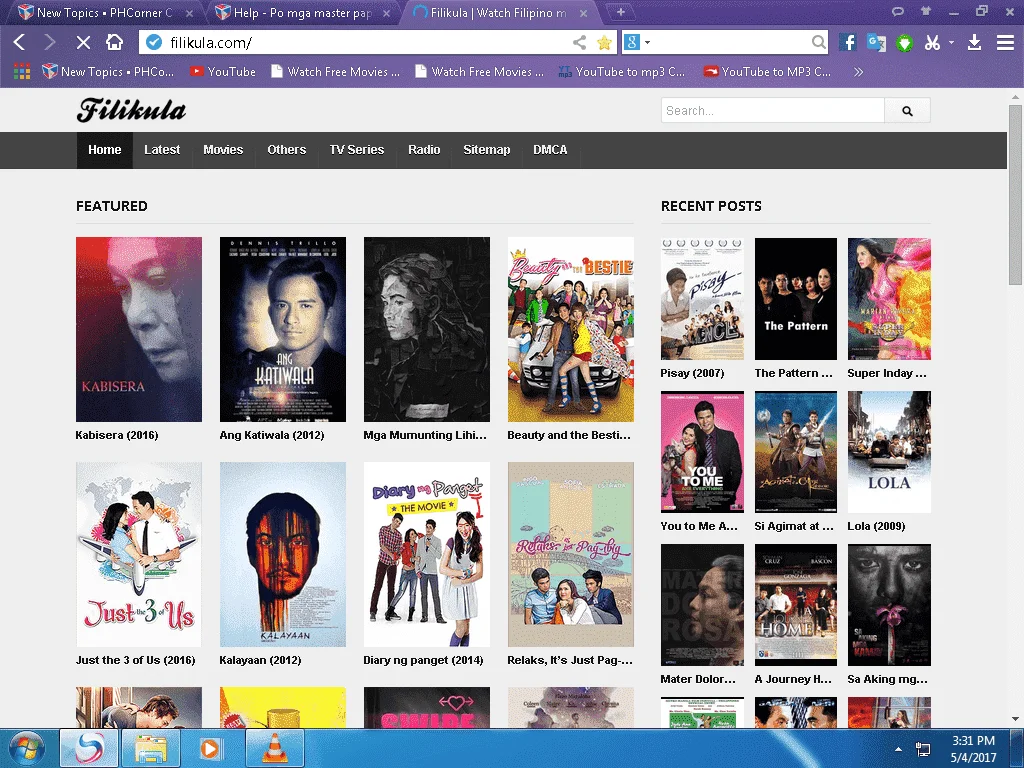Open the Lola (2009) recent post link
Screen dimensions: 1024x768
[876, 526]
